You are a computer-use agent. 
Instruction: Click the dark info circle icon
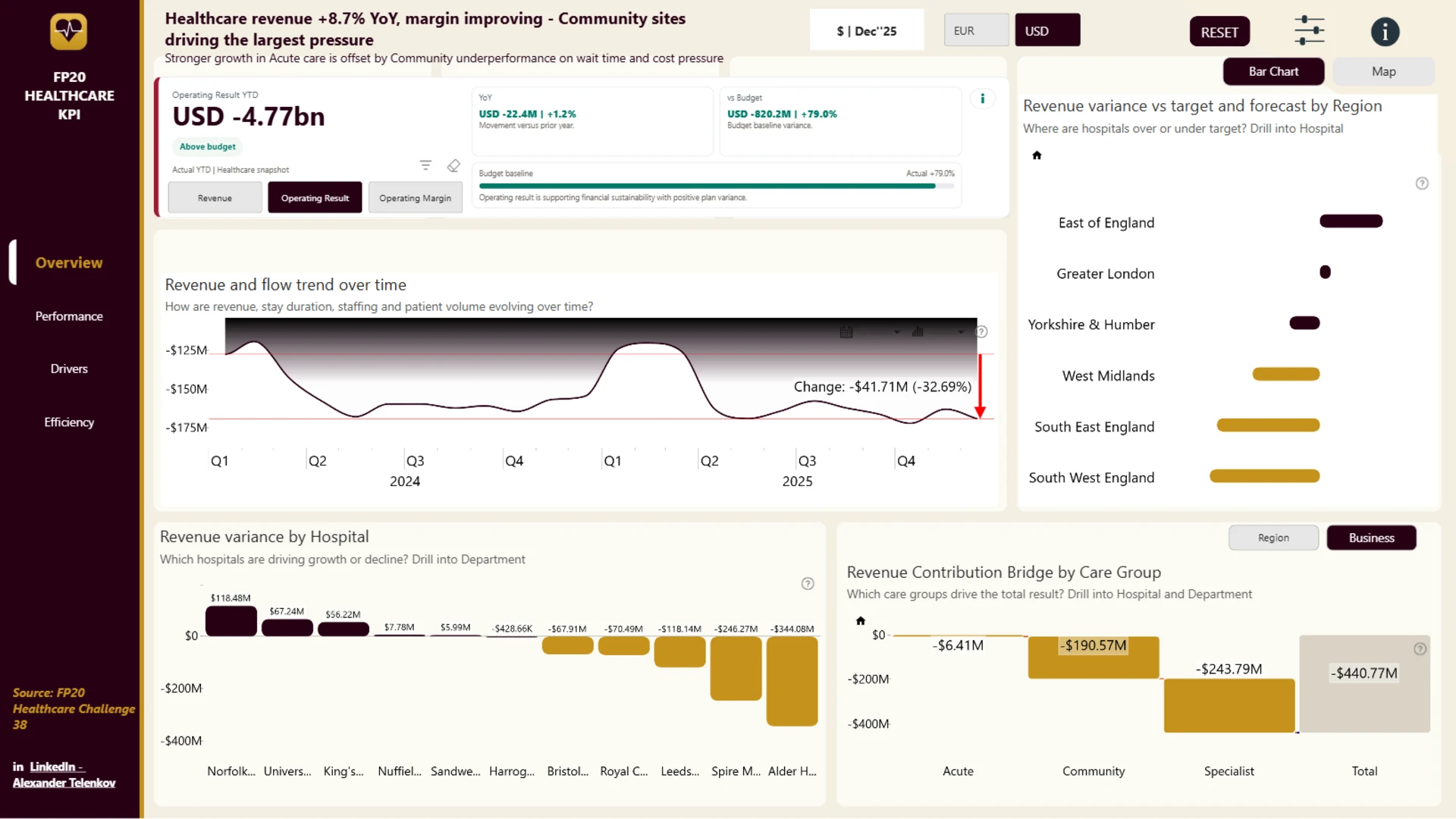pyautogui.click(x=1385, y=32)
